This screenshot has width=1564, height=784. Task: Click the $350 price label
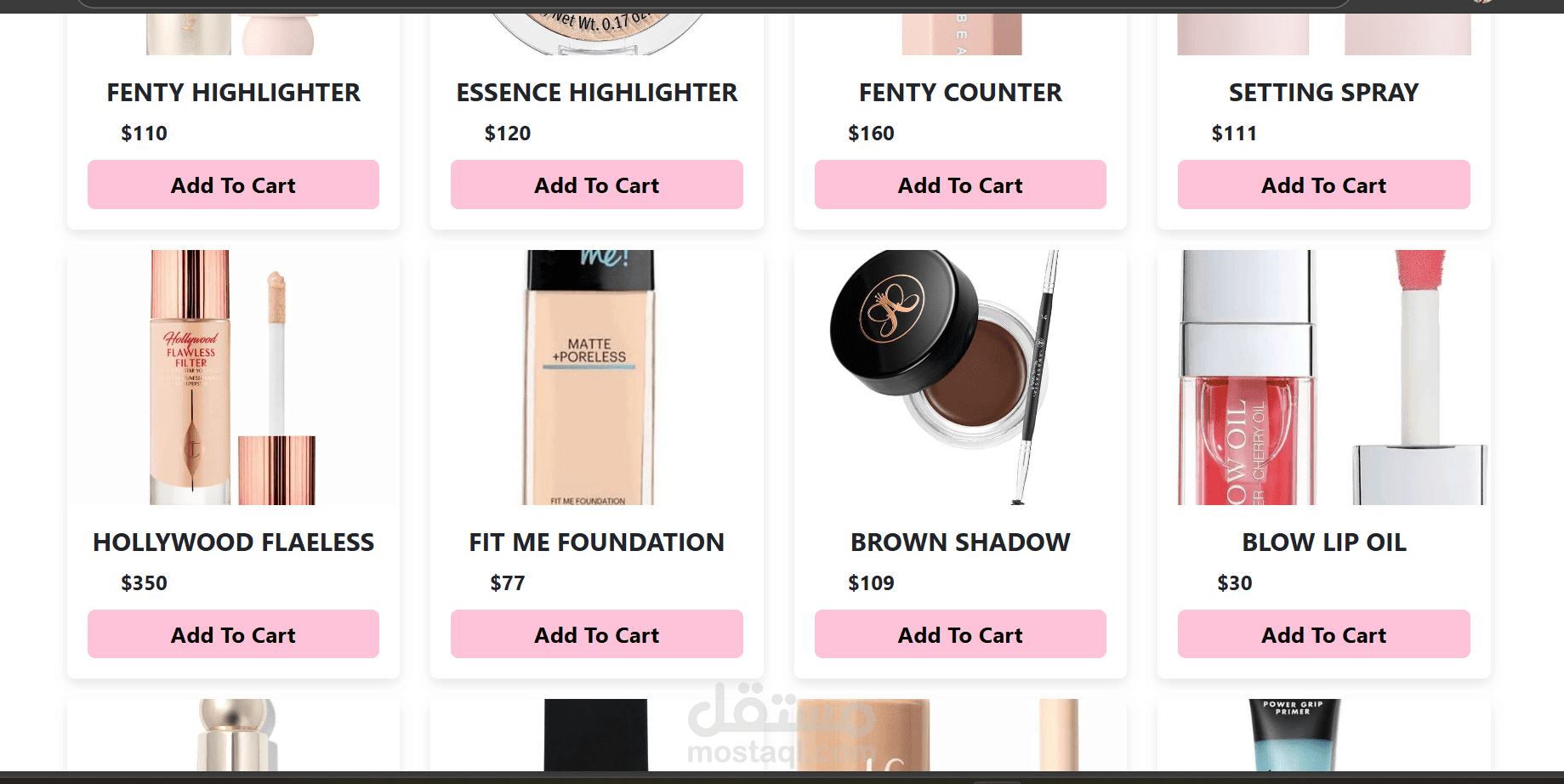144,583
